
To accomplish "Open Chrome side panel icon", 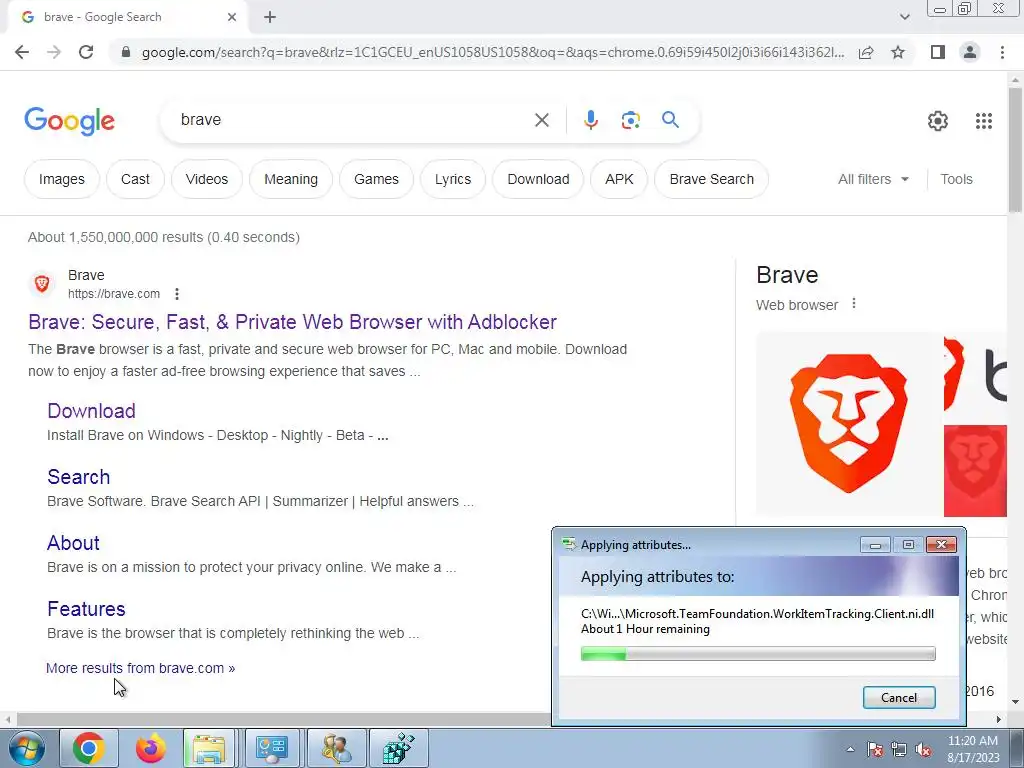I will [x=938, y=52].
